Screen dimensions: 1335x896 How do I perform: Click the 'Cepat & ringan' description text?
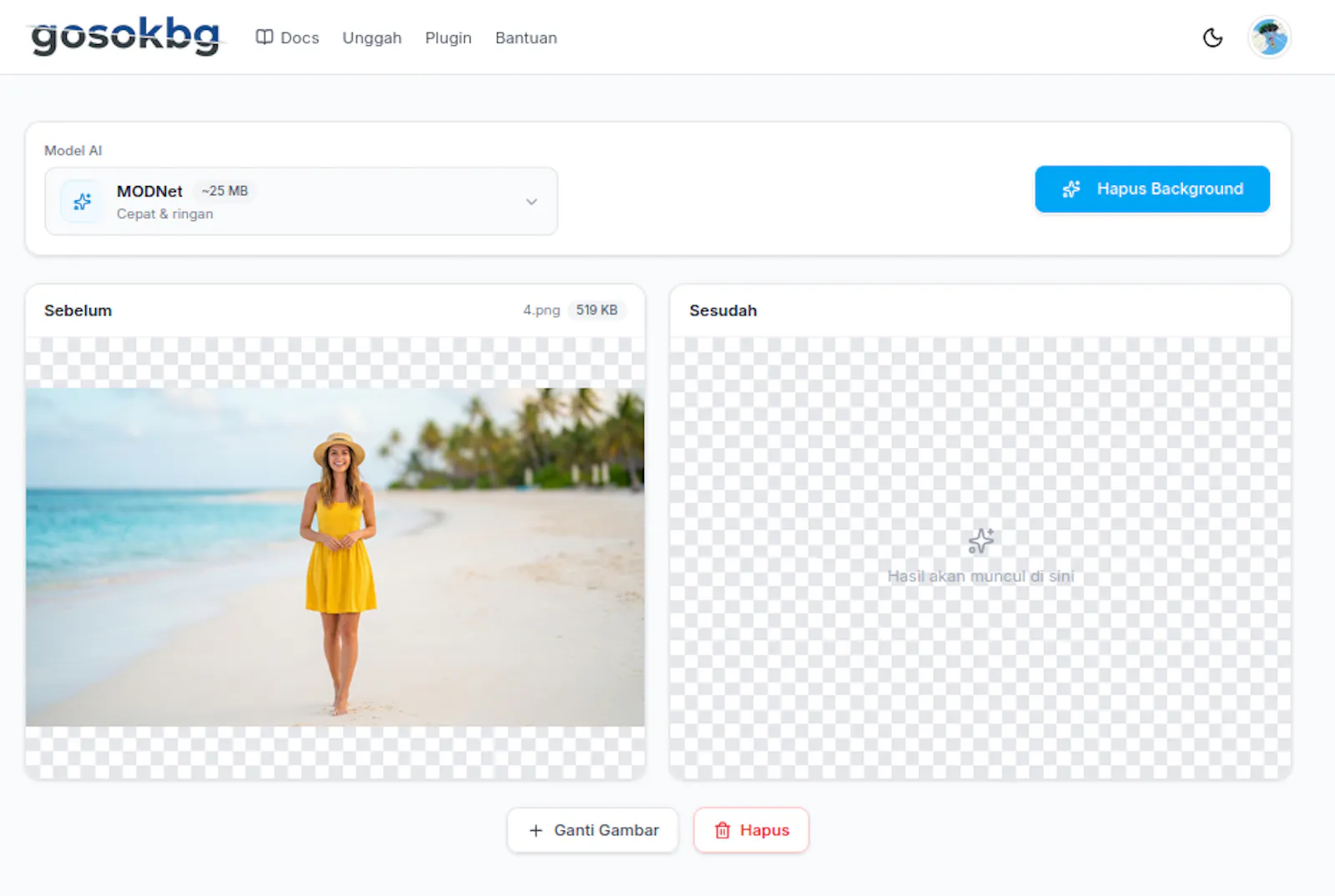[x=164, y=214]
